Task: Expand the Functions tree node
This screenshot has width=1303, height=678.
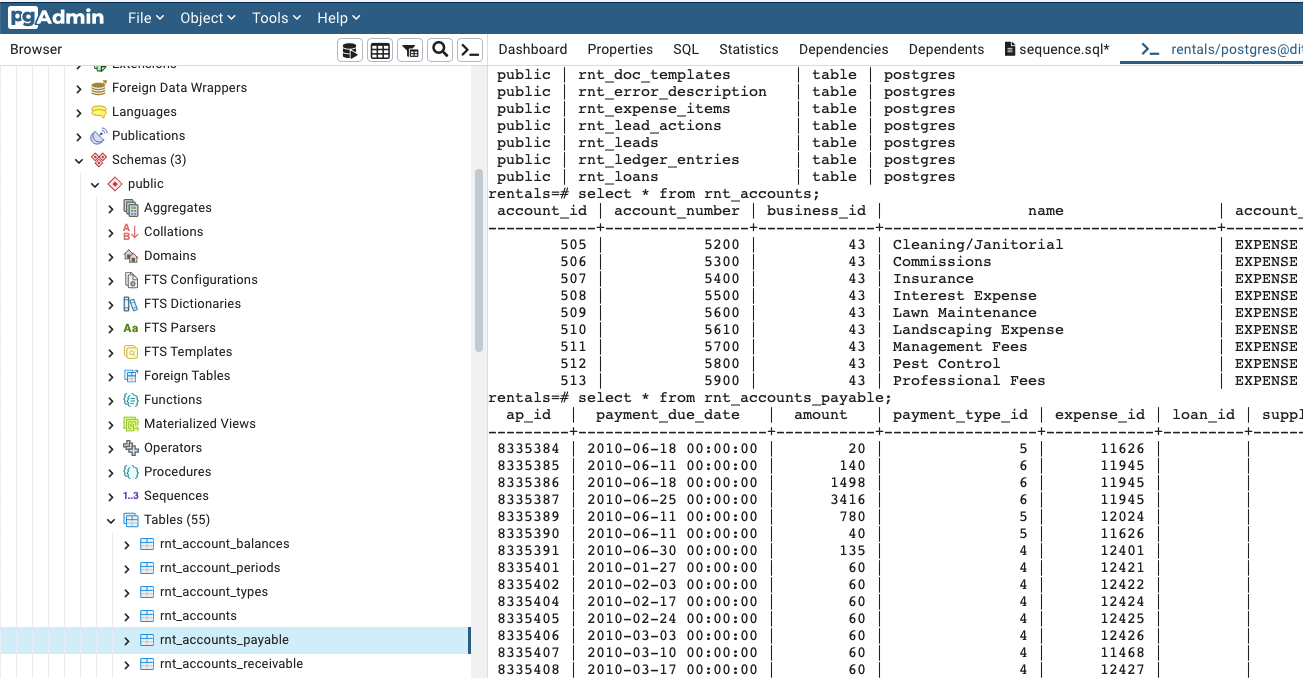Action: [x=111, y=400]
